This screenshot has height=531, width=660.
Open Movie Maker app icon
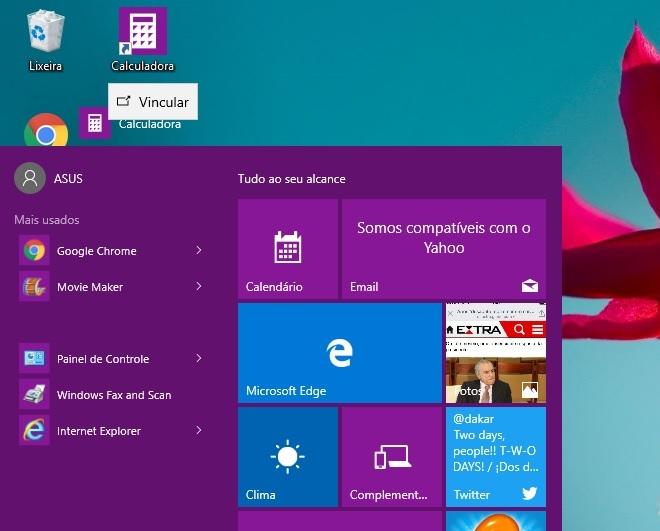pyautogui.click(x=34, y=287)
